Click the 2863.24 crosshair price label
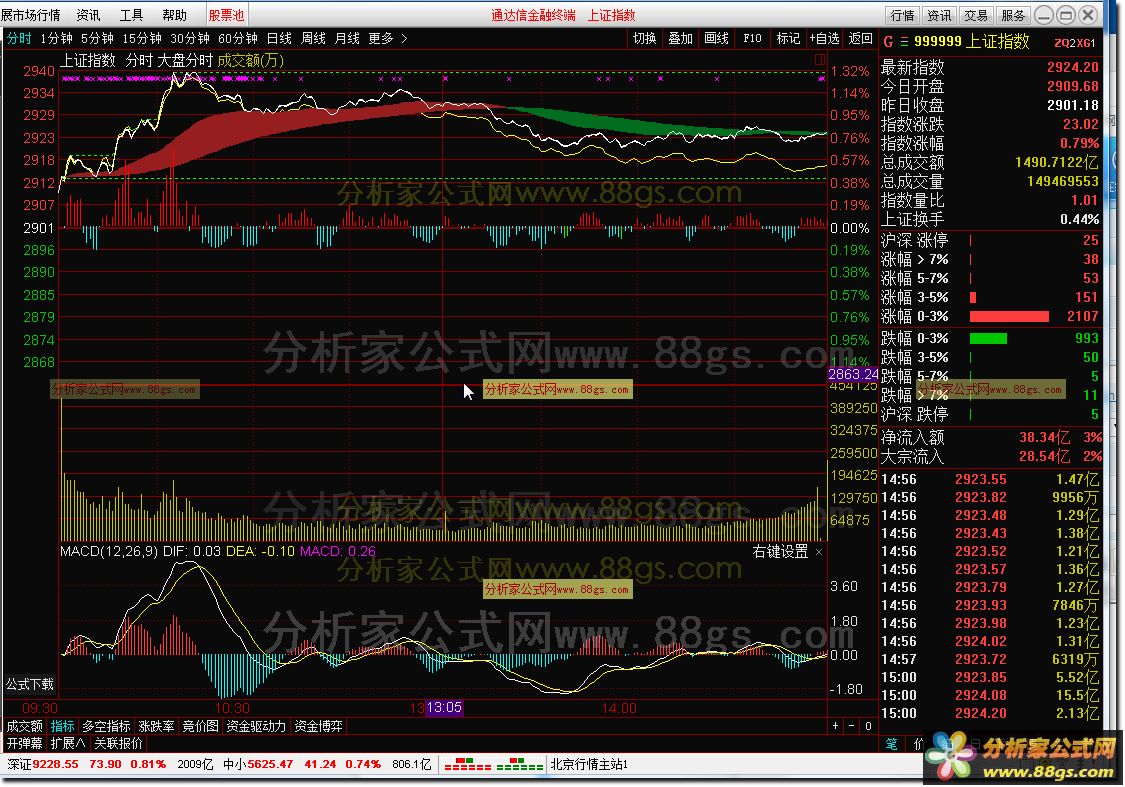 (x=853, y=374)
